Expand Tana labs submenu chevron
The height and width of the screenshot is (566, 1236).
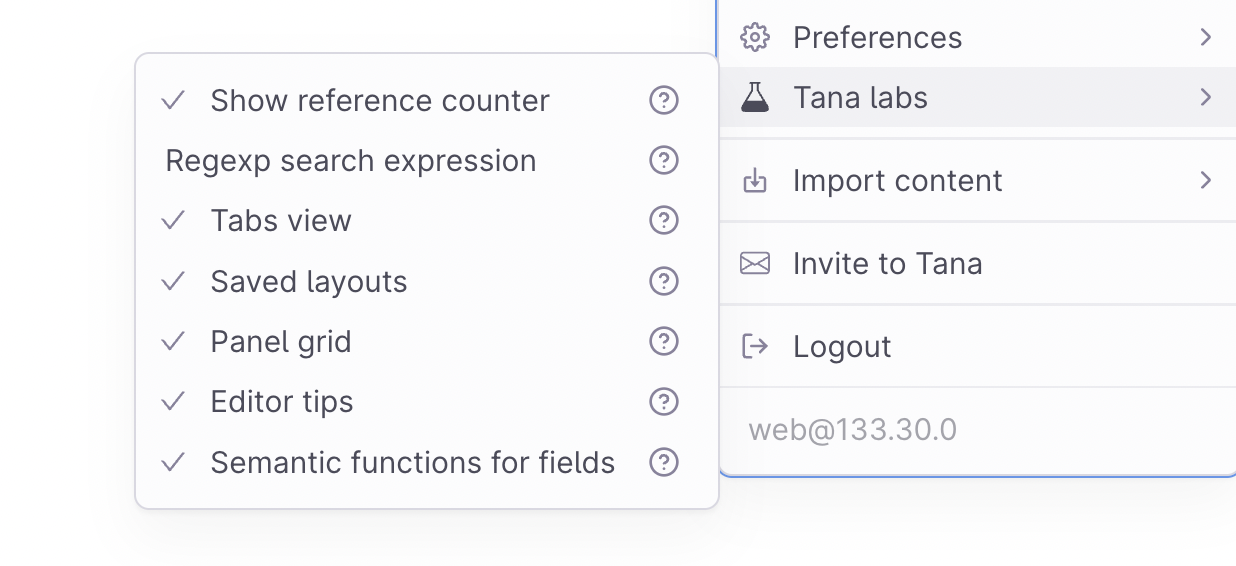click(1206, 97)
